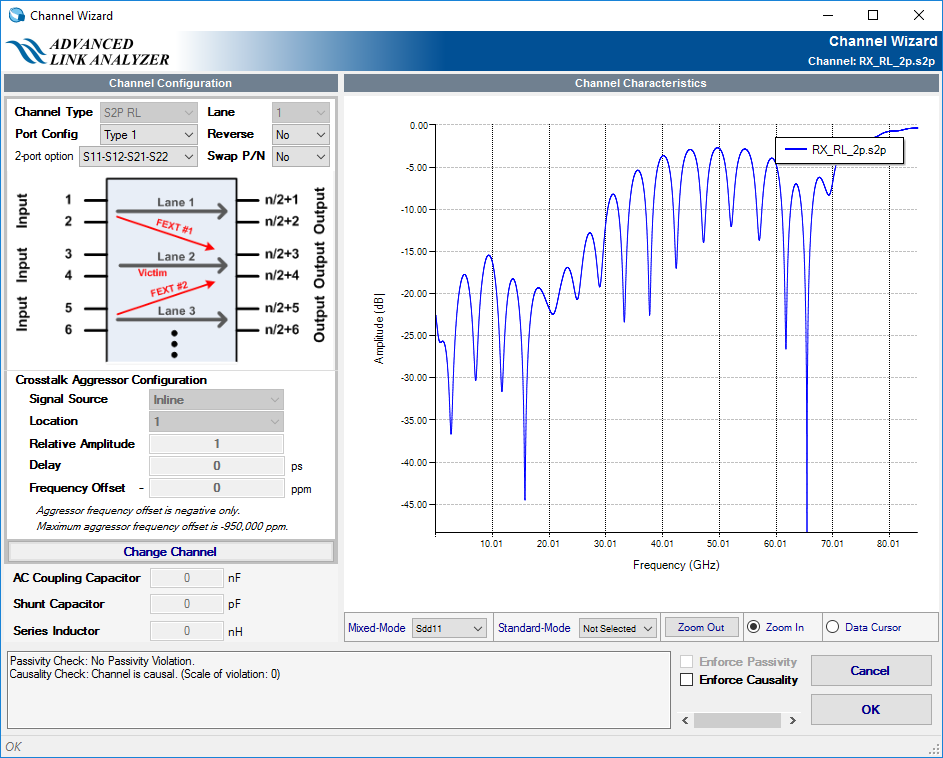Maximize the Channel Wizard window
Viewport: 943px width, 758px height.
pos(873,15)
